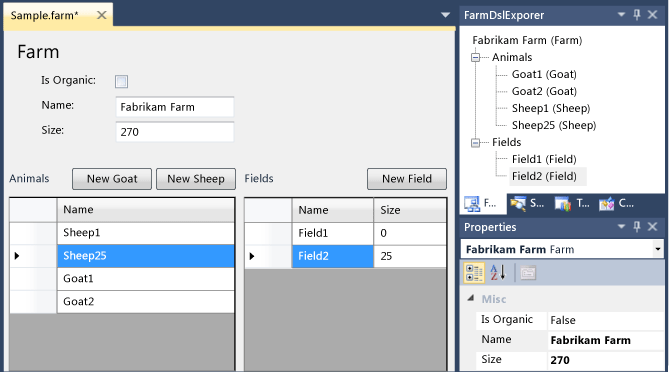Image resolution: width=669 pixels, height=372 pixels.
Task: Select Fabrikam Farm (Farm) root node
Action: point(527,41)
